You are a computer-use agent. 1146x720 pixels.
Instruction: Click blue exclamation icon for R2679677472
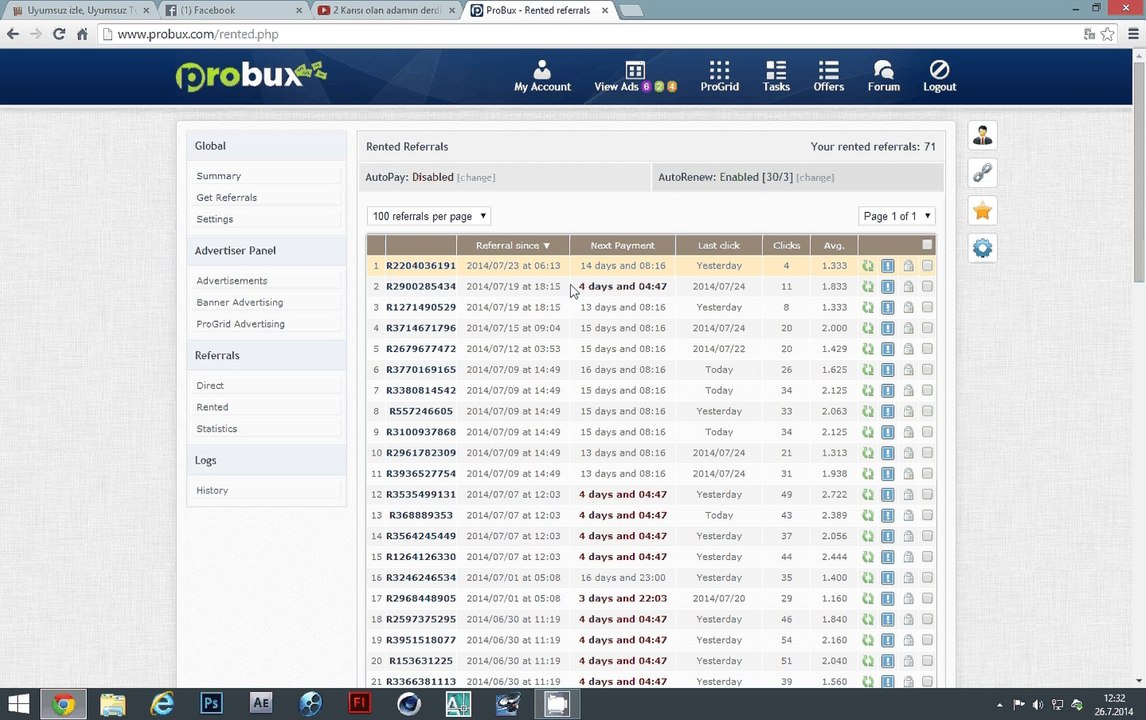(887, 349)
